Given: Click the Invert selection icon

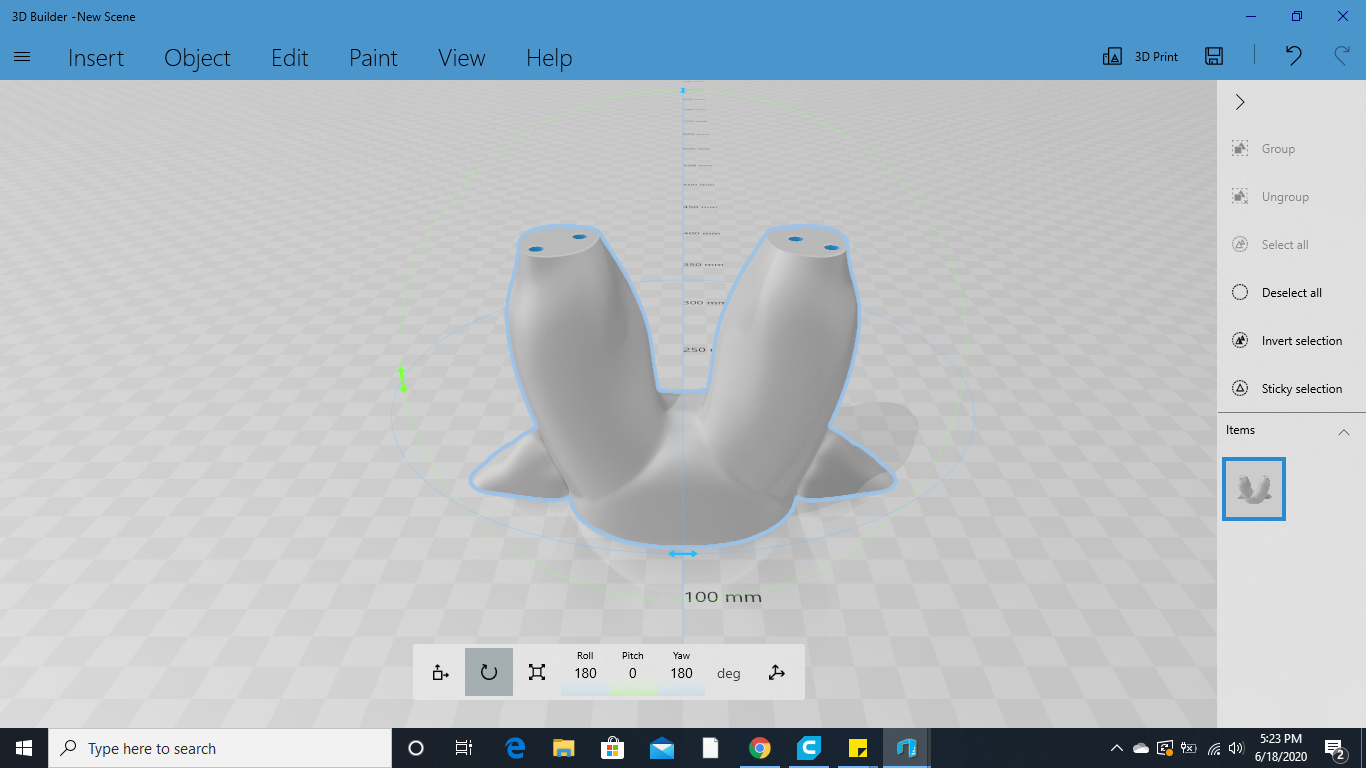Looking at the screenshot, I should point(1240,340).
